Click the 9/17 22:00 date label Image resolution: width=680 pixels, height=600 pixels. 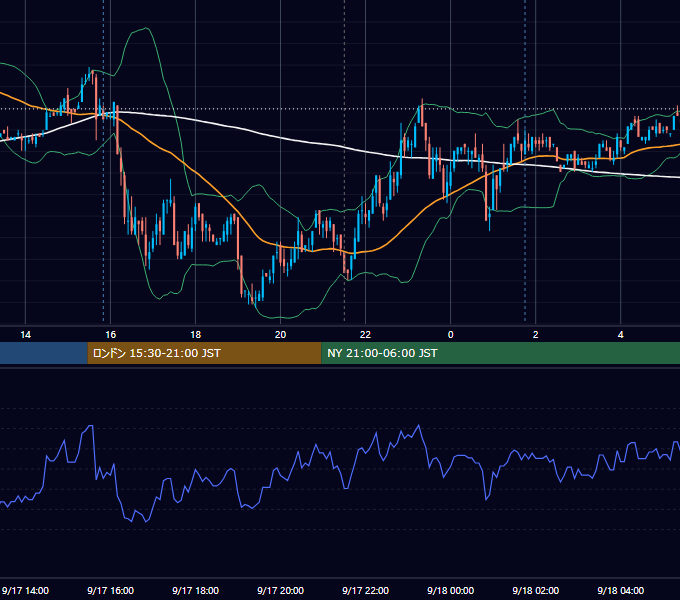pyautogui.click(x=366, y=590)
